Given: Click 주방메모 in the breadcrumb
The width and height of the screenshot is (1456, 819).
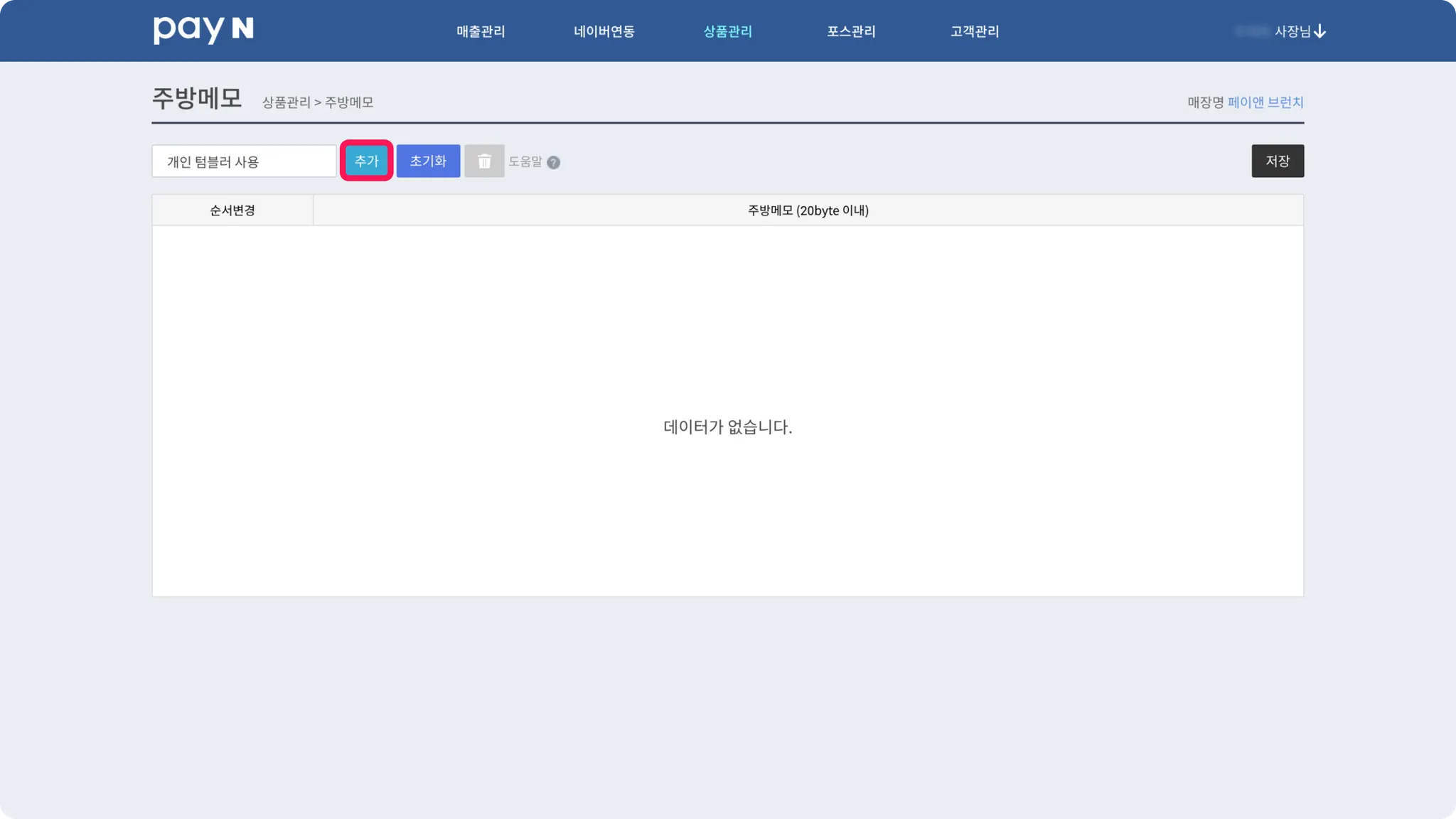Looking at the screenshot, I should coord(349,102).
